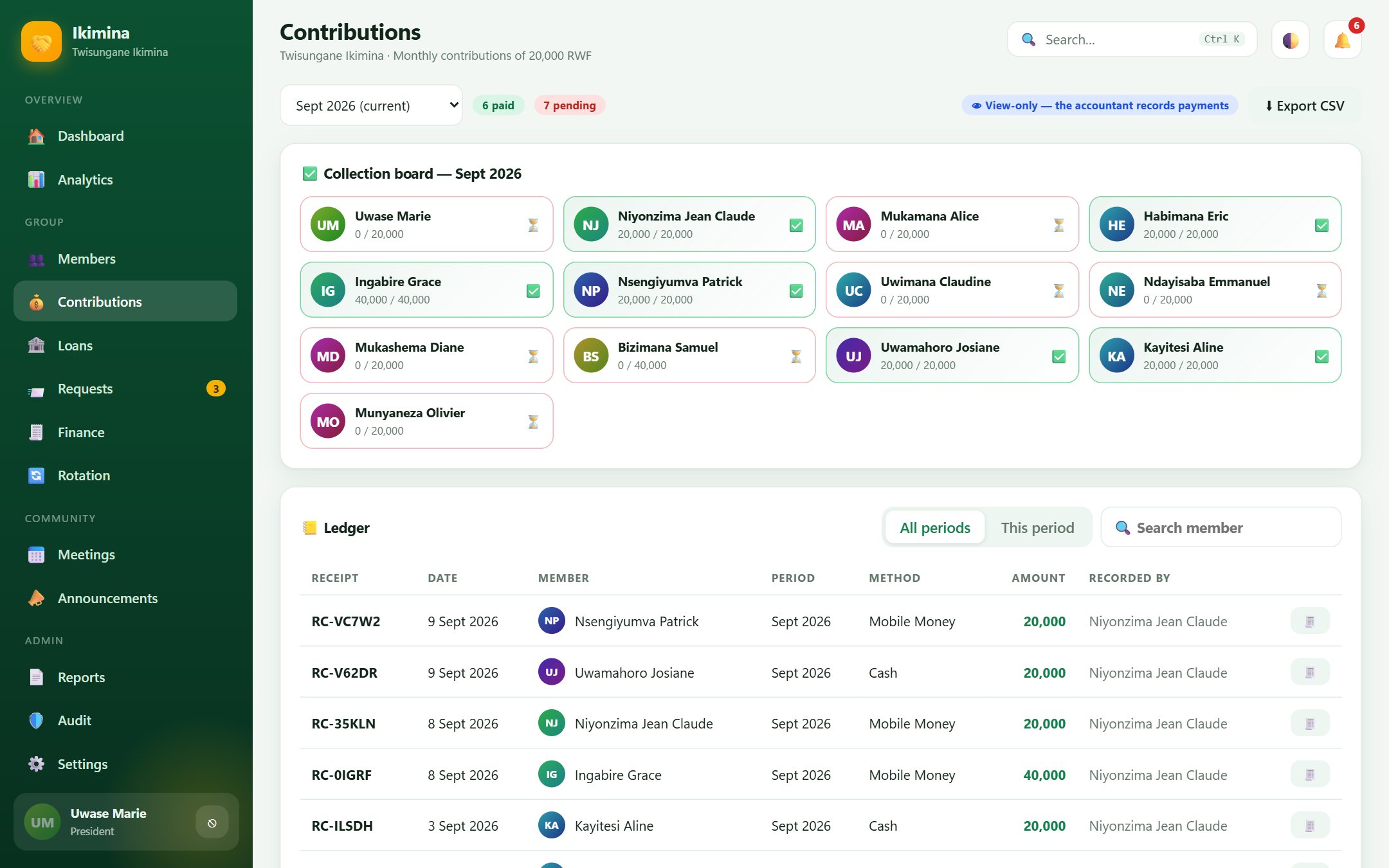Focus the Search member field

click(x=1221, y=528)
